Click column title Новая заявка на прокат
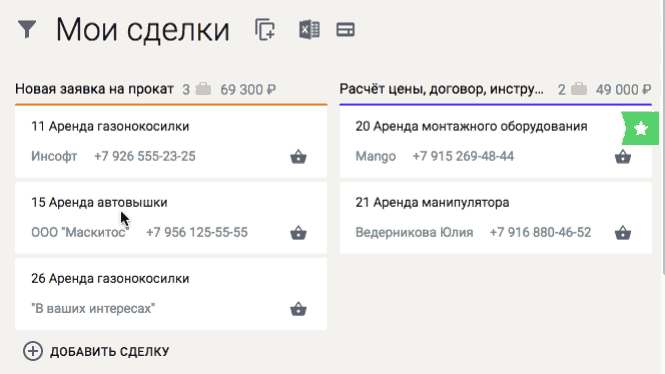 [94, 89]
